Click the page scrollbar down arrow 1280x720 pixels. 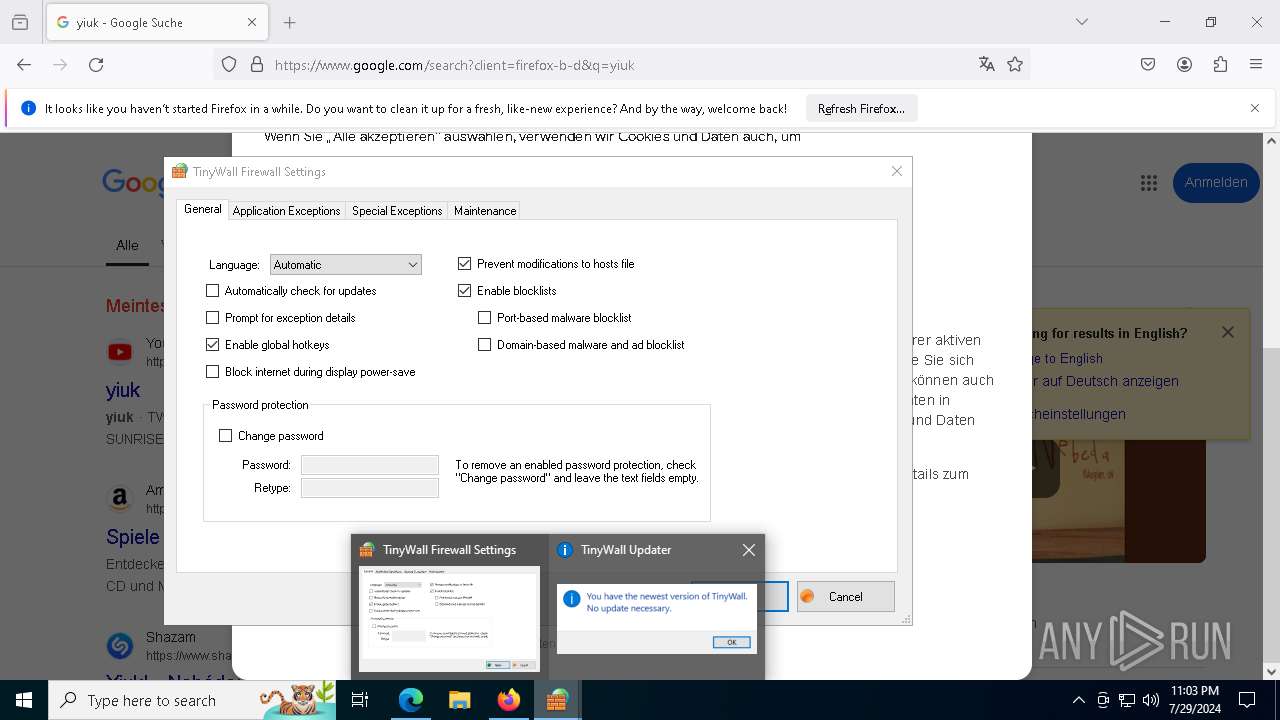click(1271, 671)
